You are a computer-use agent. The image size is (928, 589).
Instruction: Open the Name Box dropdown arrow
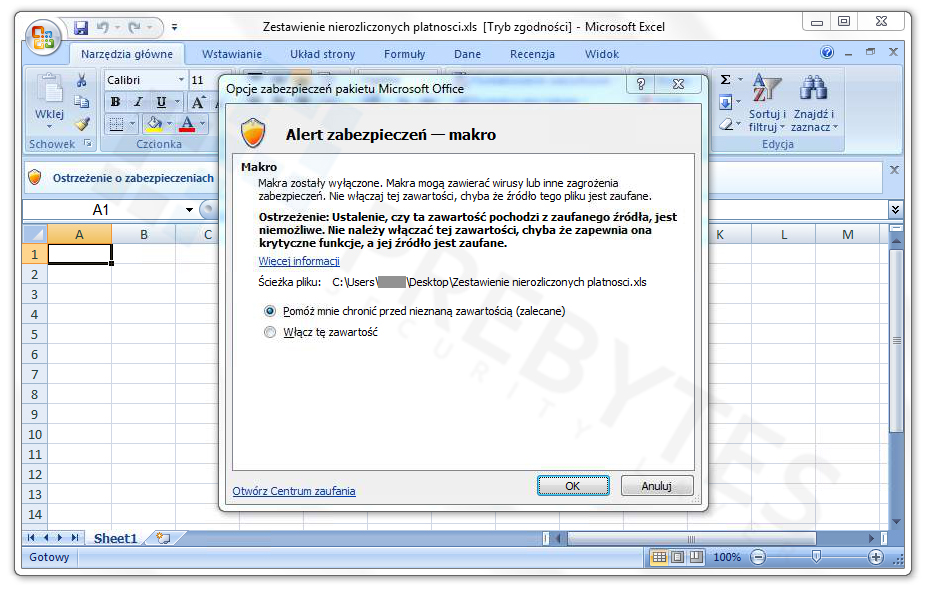189,210
